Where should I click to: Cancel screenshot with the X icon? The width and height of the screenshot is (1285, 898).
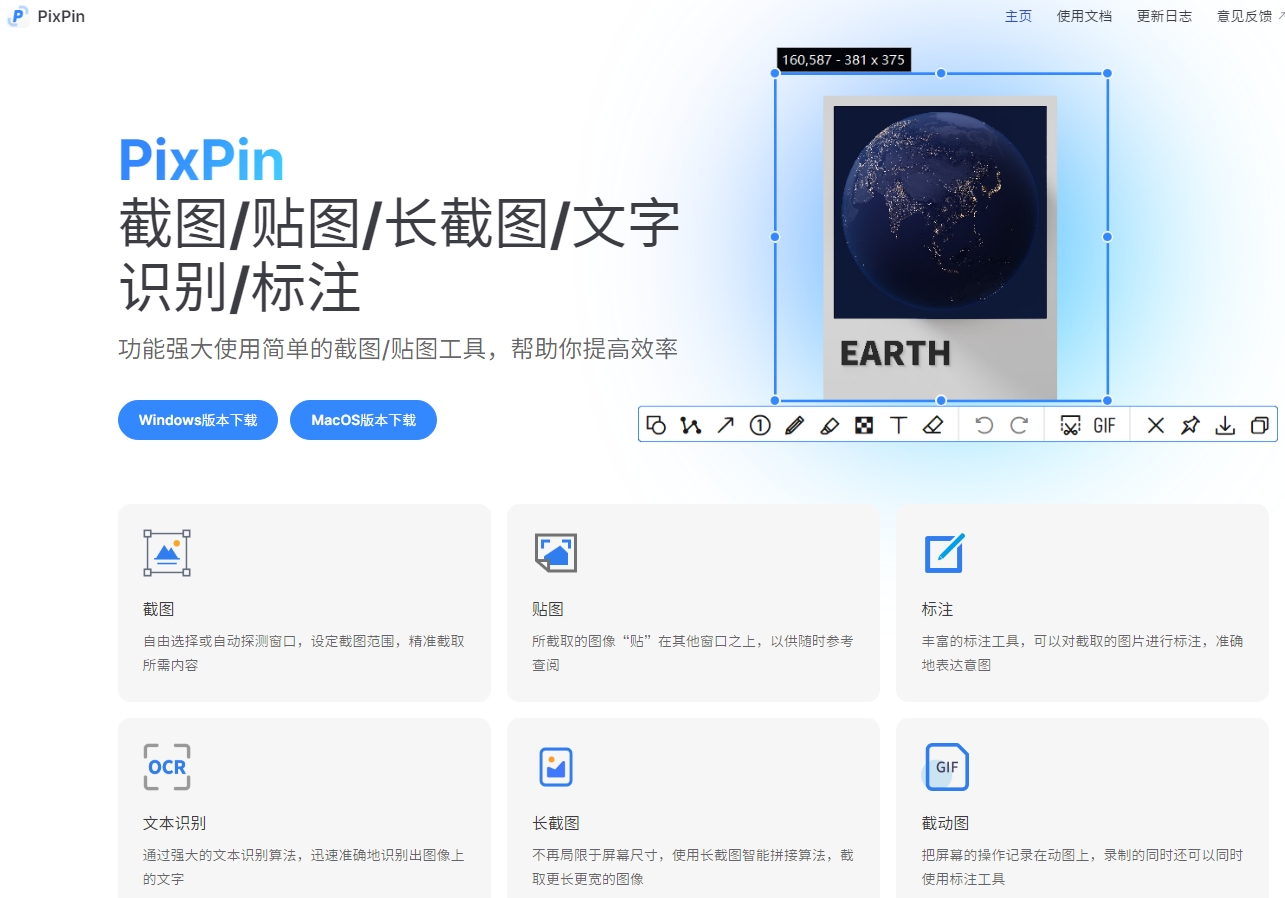point(1155,425)
